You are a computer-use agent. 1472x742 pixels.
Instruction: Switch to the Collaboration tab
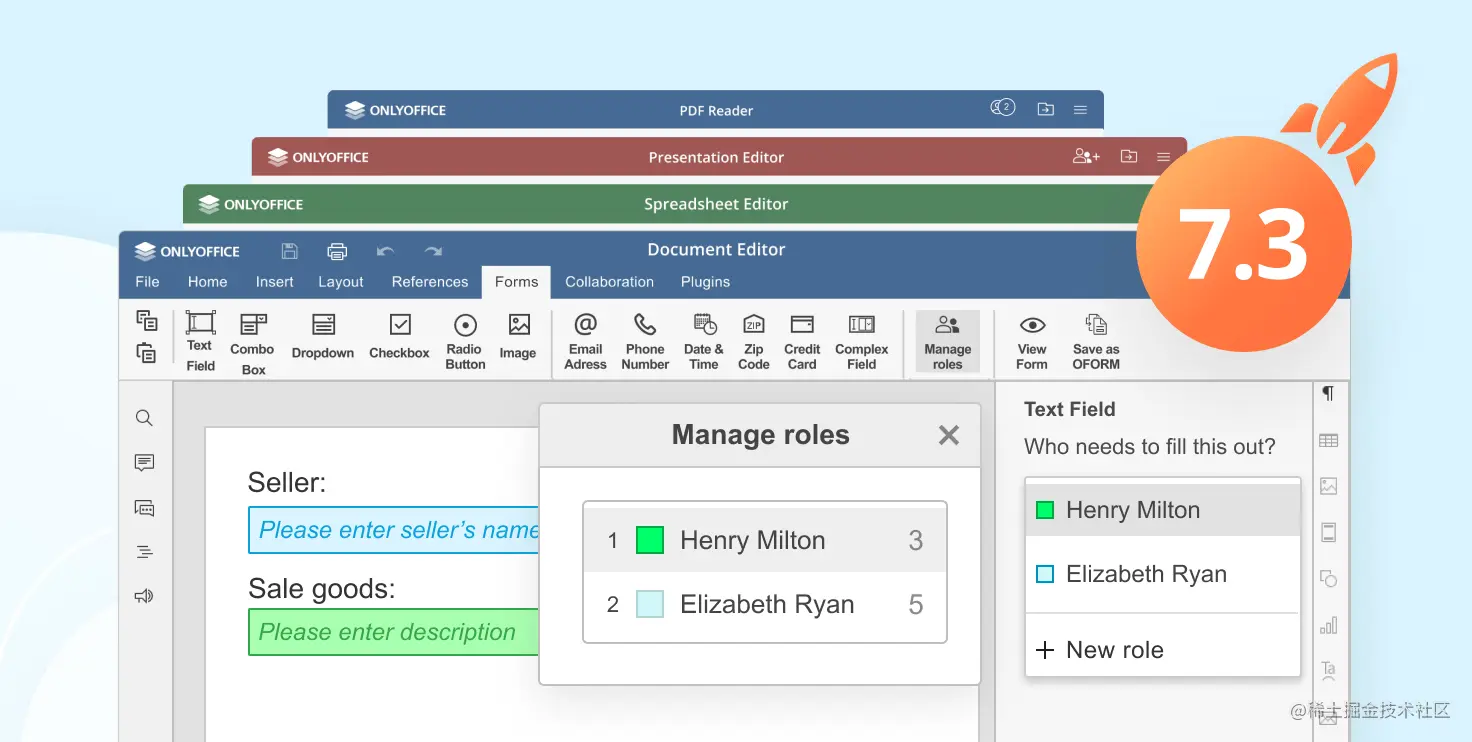pos(608,282)
